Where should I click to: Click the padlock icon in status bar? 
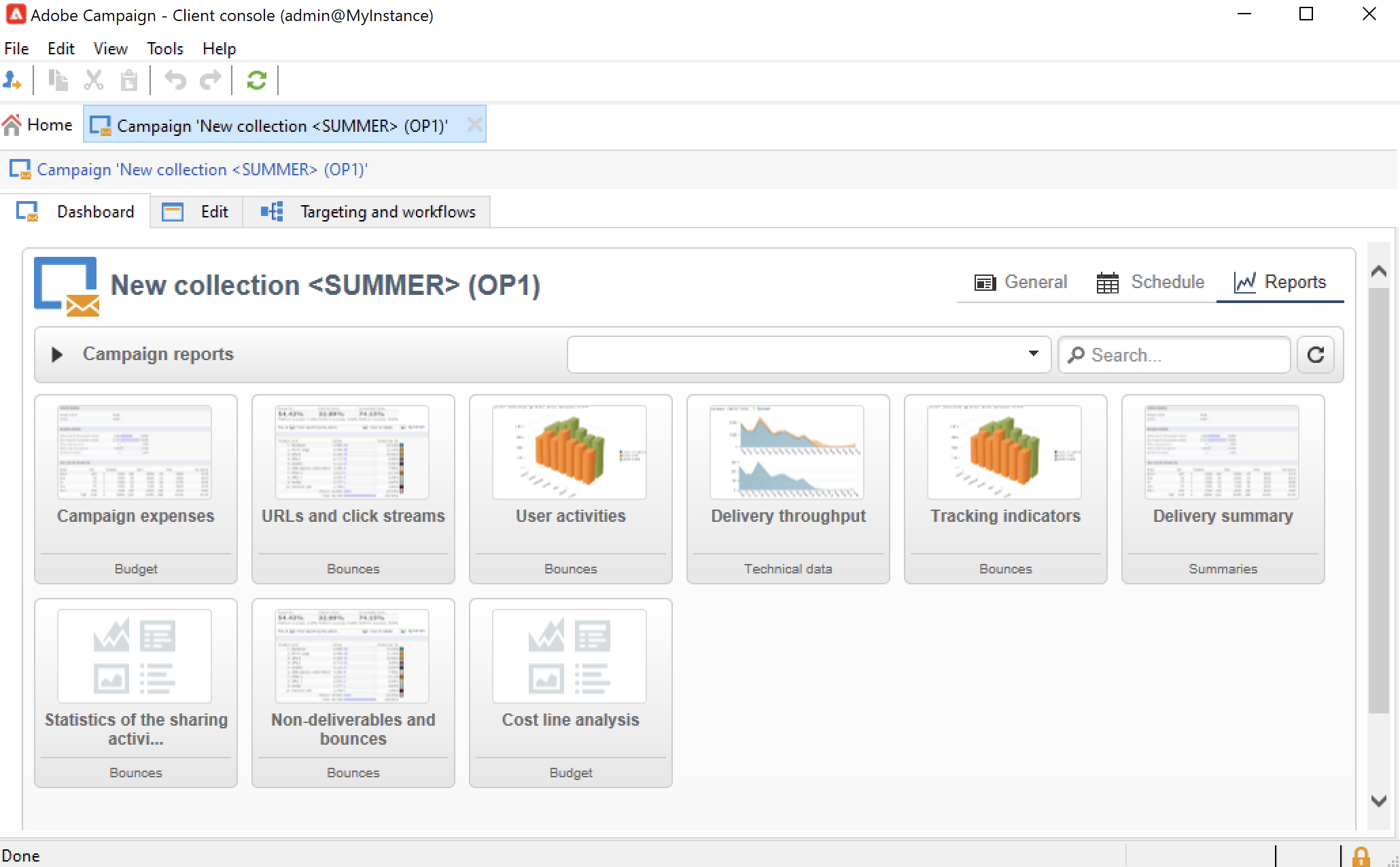tap(1361, 856)
